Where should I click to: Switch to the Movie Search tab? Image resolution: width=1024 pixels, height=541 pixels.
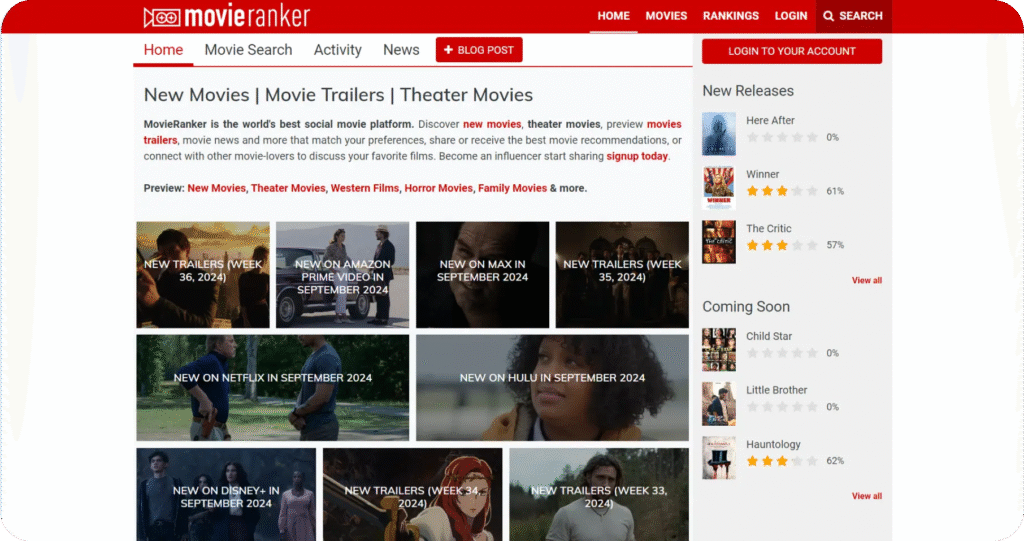pyautogui.click(x=248, y=50)
